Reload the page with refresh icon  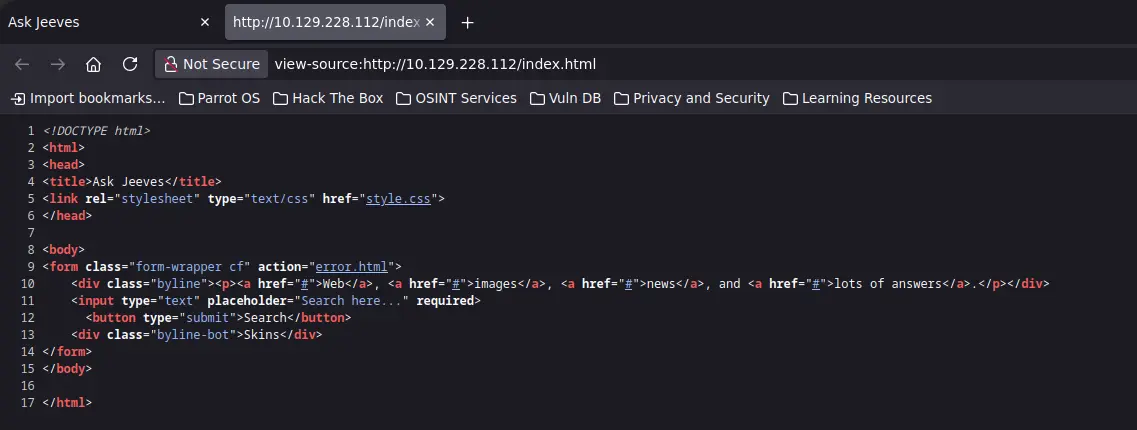pos(130,65)
